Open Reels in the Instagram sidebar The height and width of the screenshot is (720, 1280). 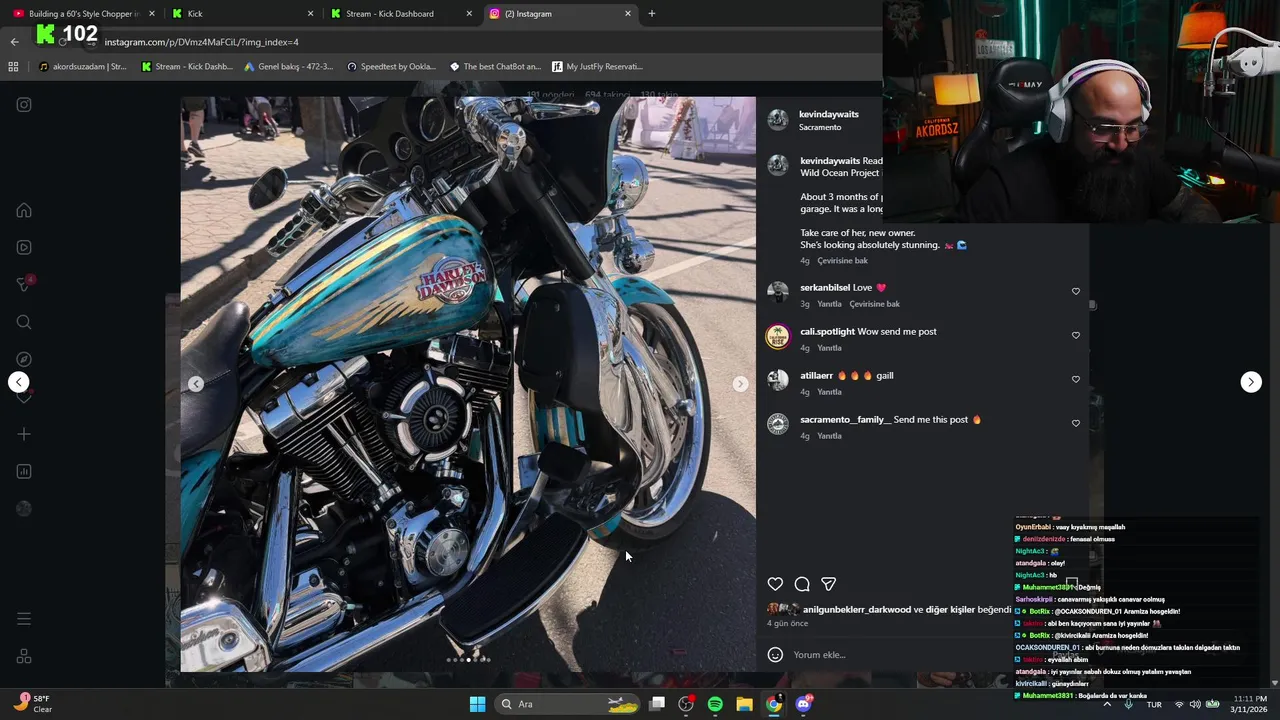24,247
